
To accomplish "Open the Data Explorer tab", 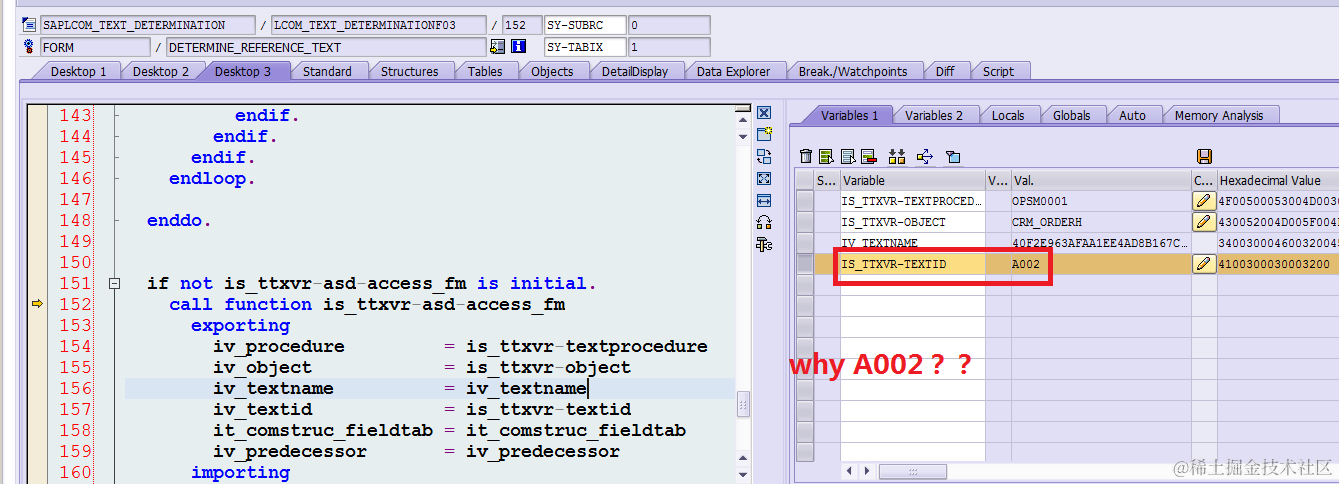I will click(x=734, y=71).
